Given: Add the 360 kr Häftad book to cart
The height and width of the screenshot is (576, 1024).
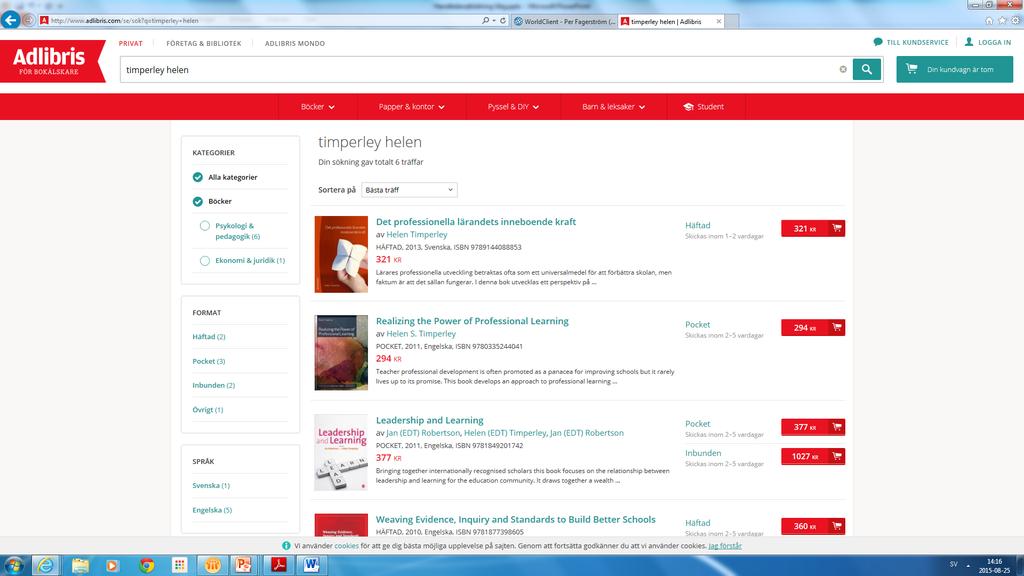Looking at the screenshot, I should pos(813,526).
